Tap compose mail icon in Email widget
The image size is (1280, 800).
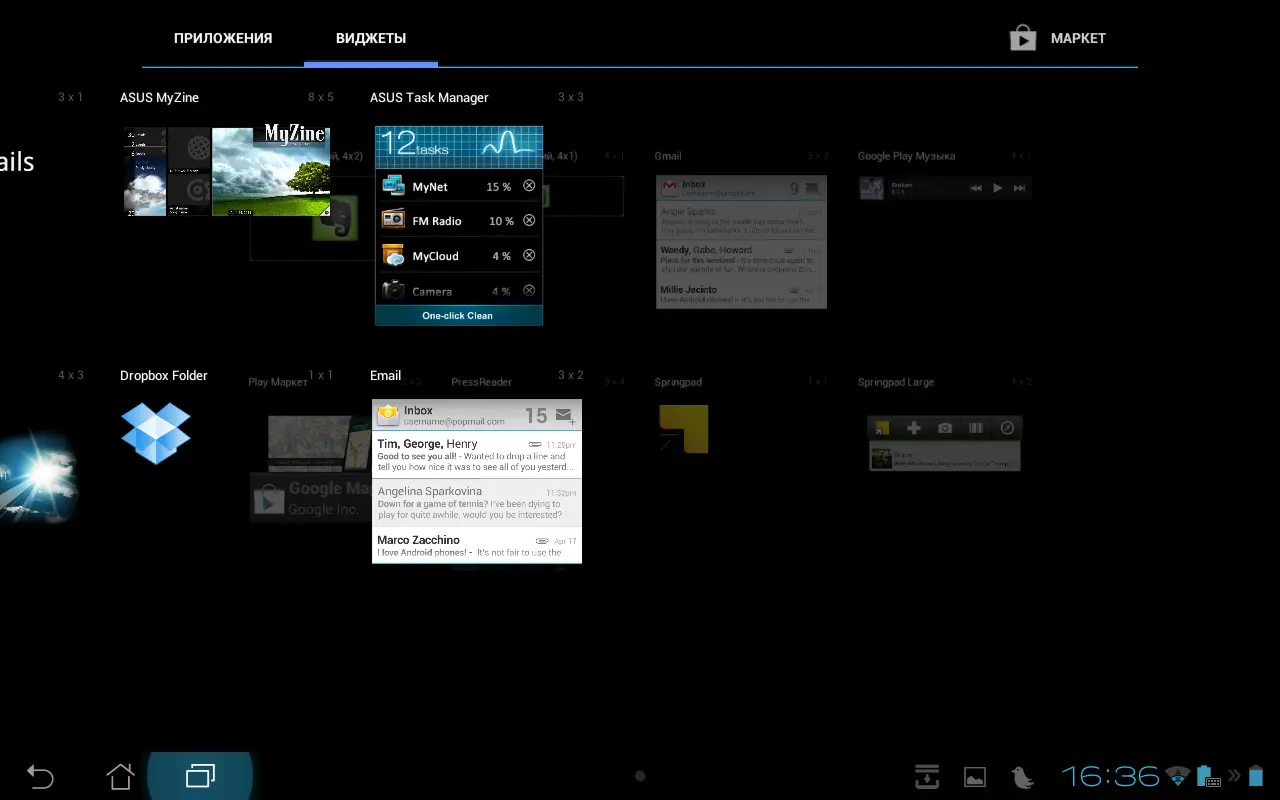point(565,415)
